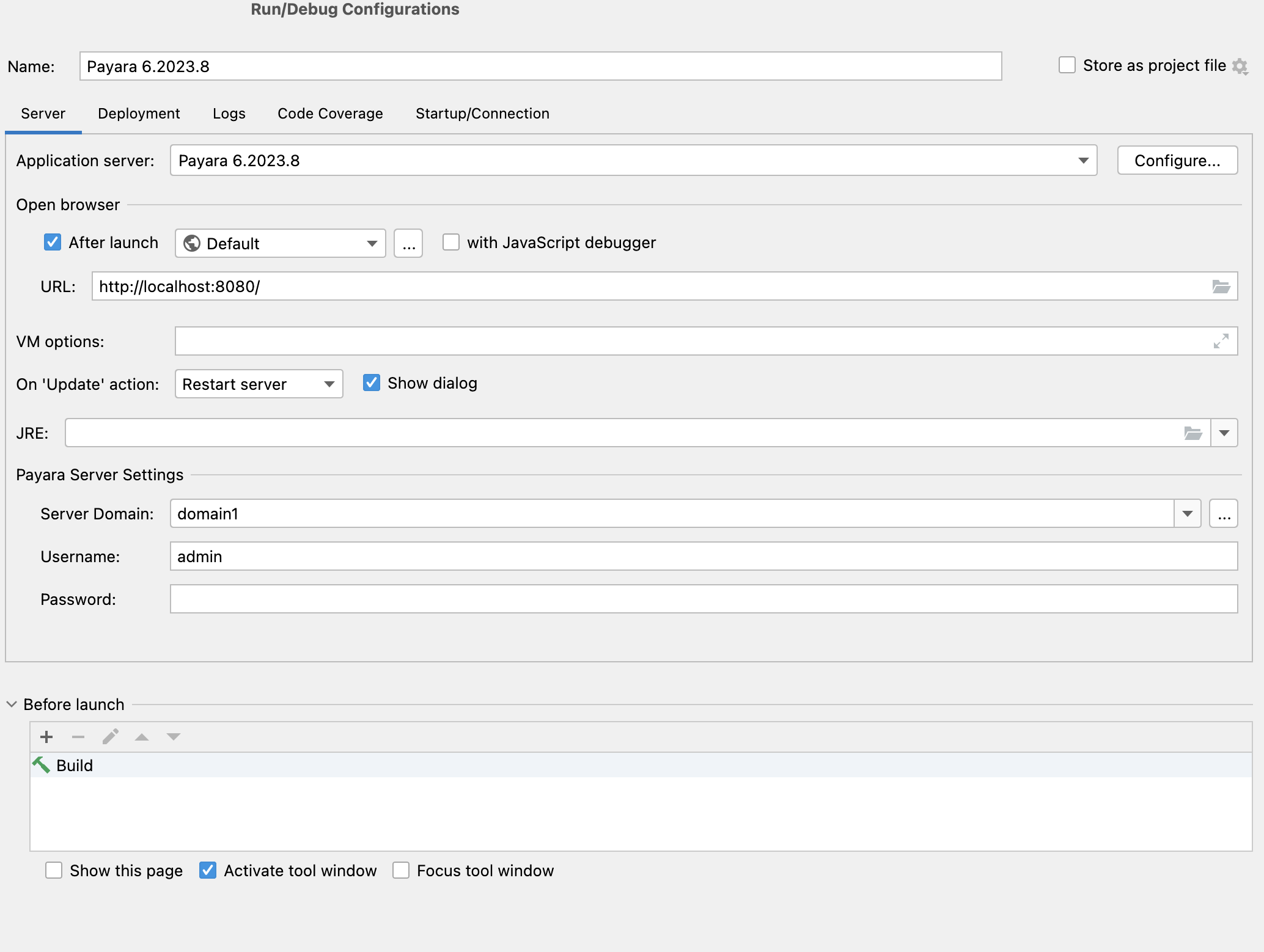Click the up arrow to move the task up

pos(142,737)
